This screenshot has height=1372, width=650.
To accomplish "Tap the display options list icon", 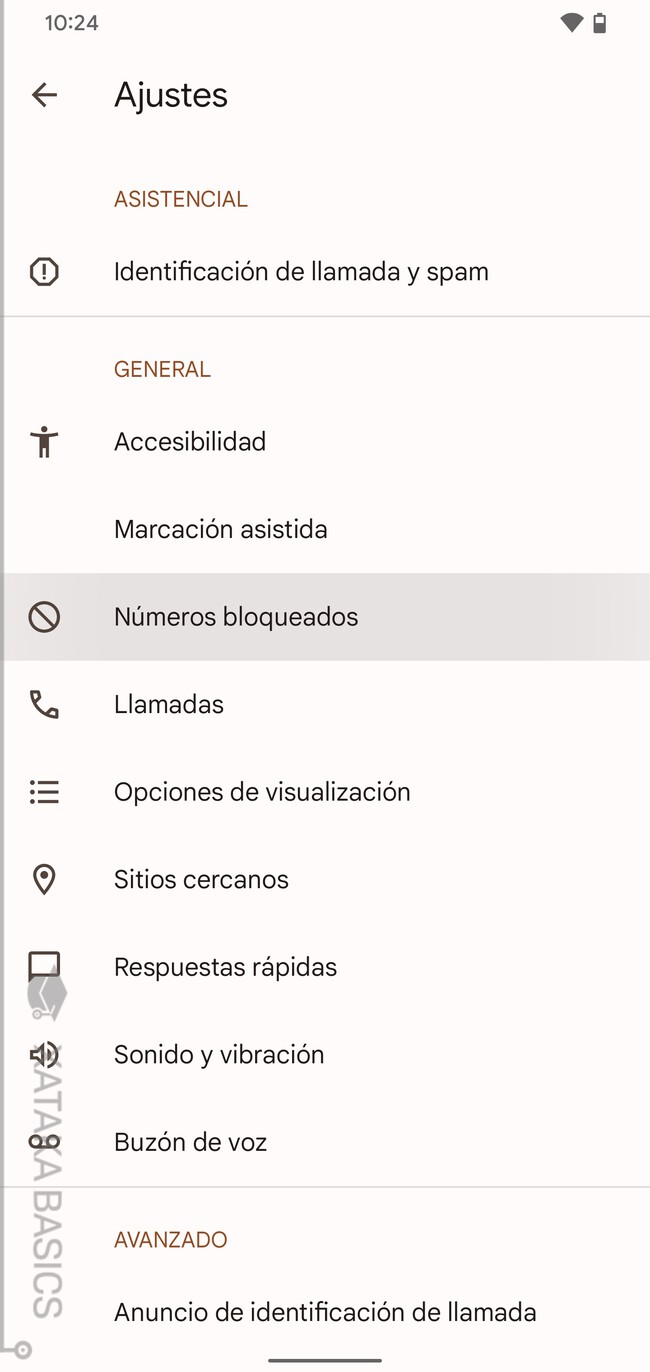I will (x=44, y=792).
